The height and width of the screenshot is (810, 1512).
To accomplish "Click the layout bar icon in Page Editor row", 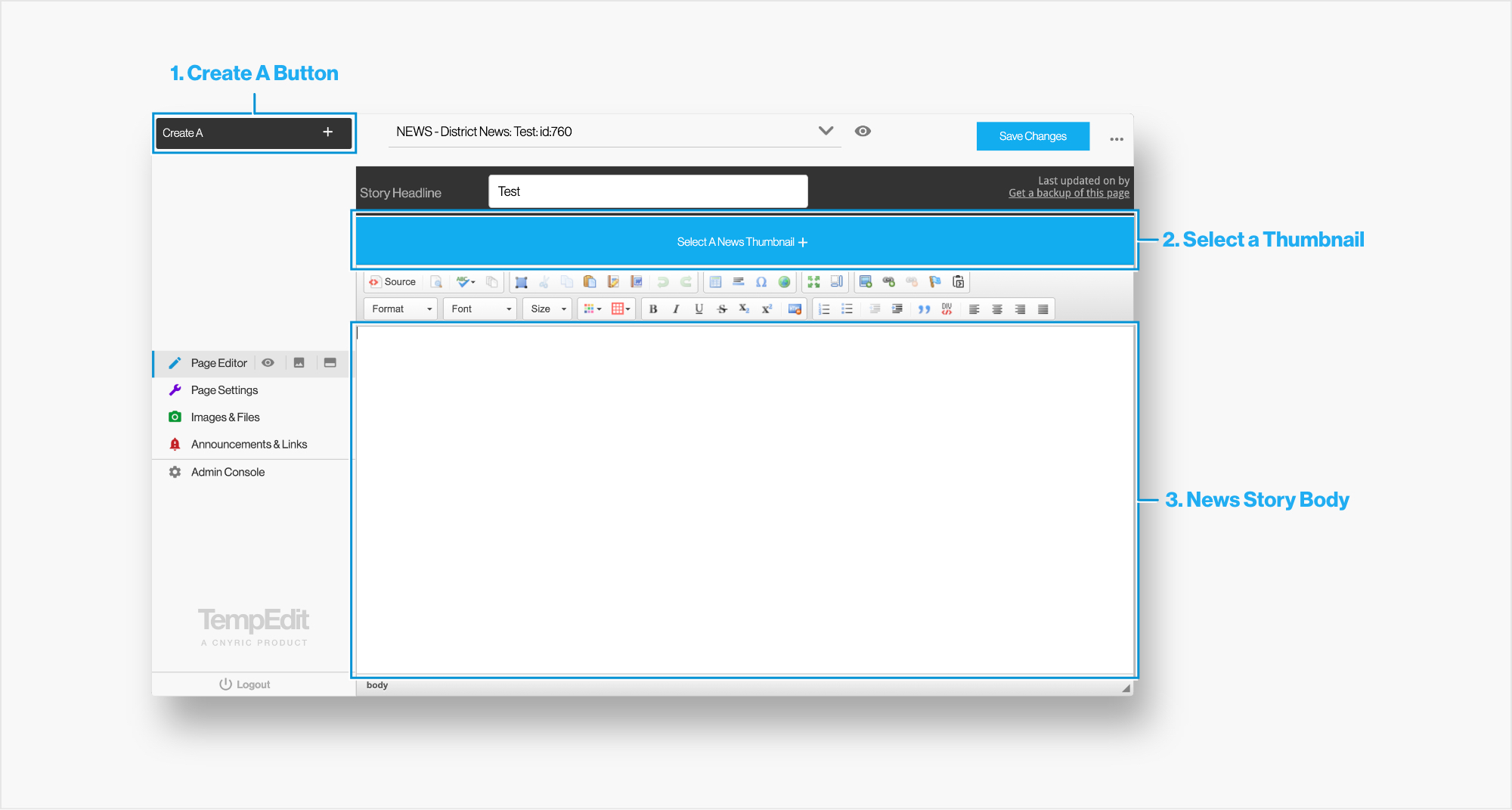I will click(x=330, y=363).
